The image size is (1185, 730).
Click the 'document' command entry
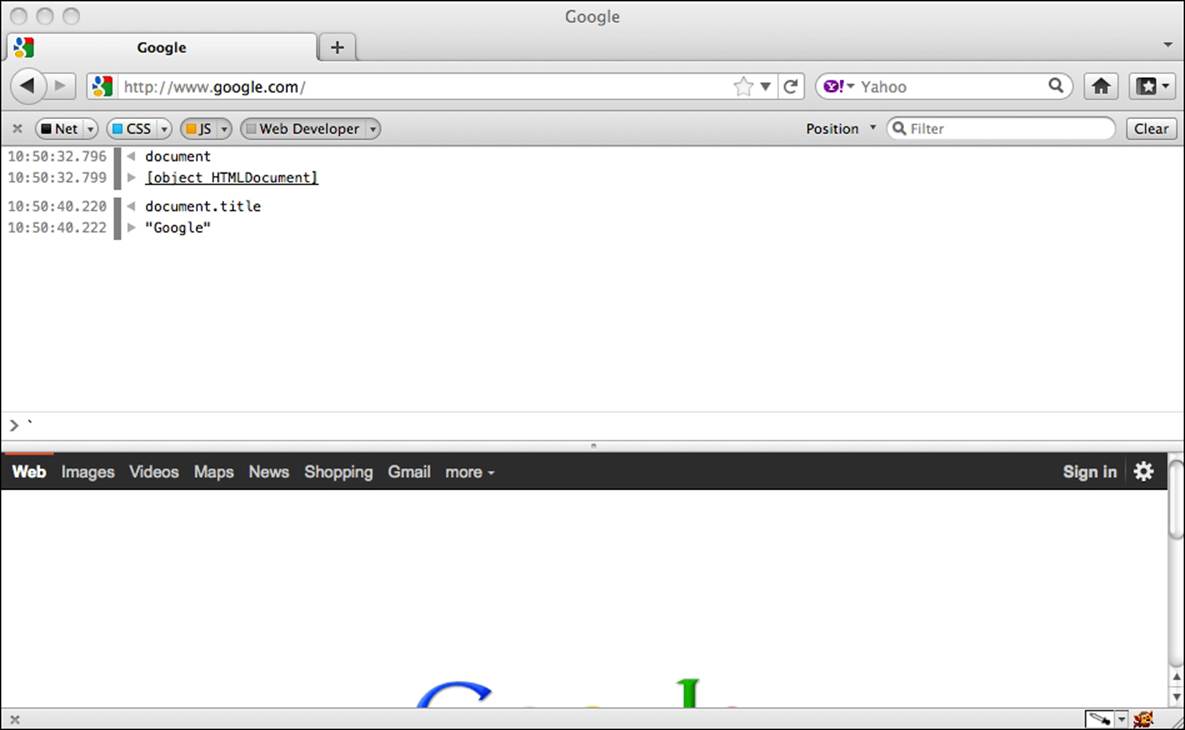point(178,156)
